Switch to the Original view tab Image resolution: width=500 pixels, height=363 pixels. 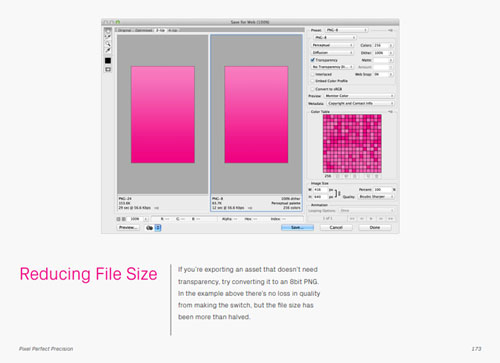(125, 30)
